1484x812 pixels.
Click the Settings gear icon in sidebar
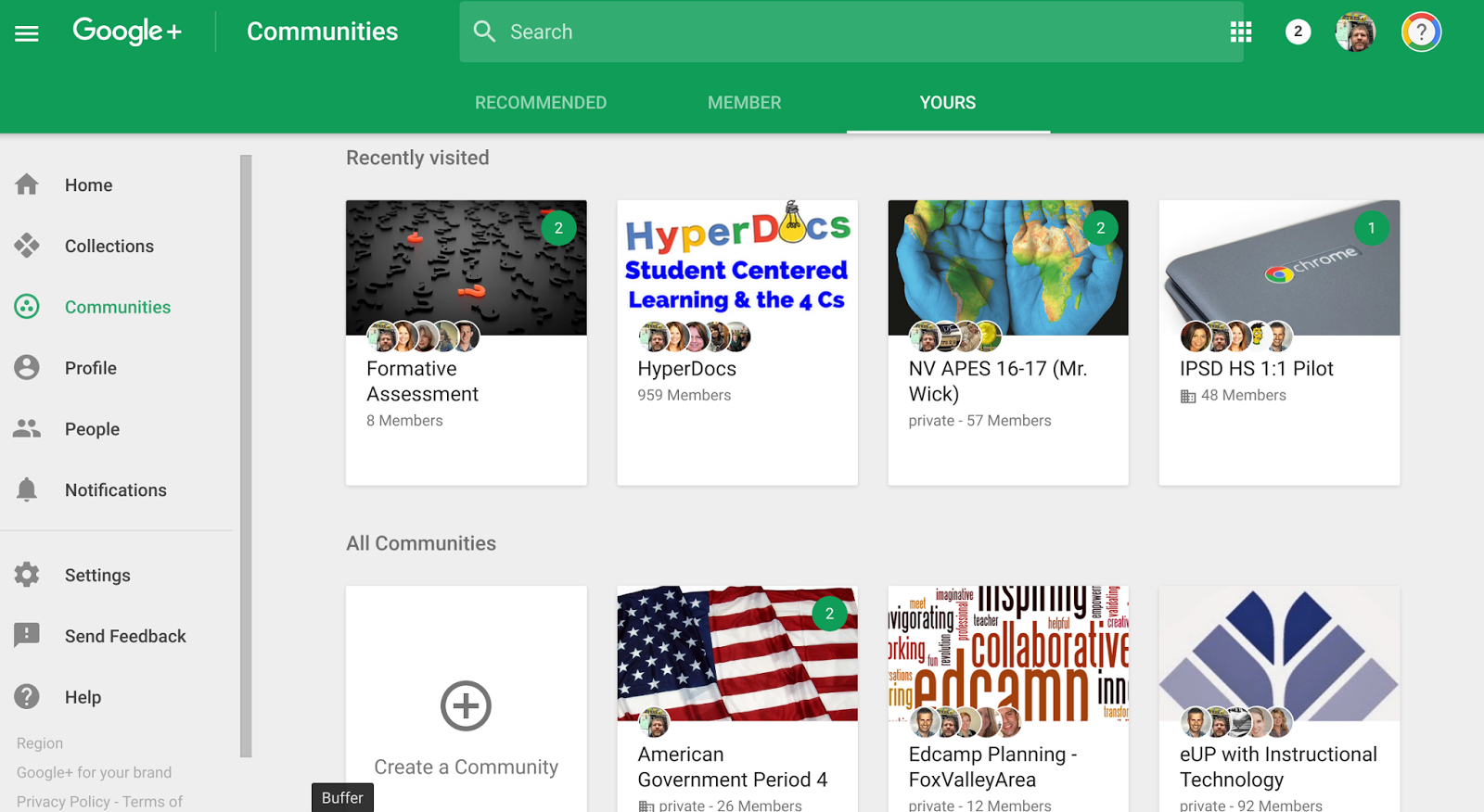27,575
